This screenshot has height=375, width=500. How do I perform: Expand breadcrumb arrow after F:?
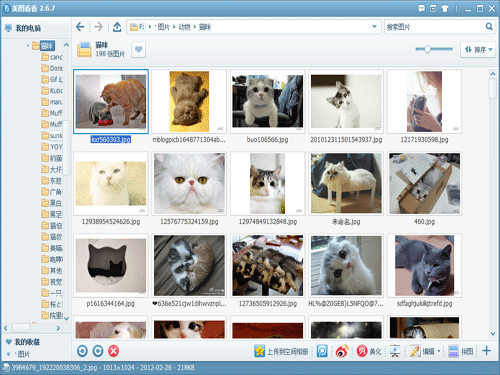click(x=150, y=27)
